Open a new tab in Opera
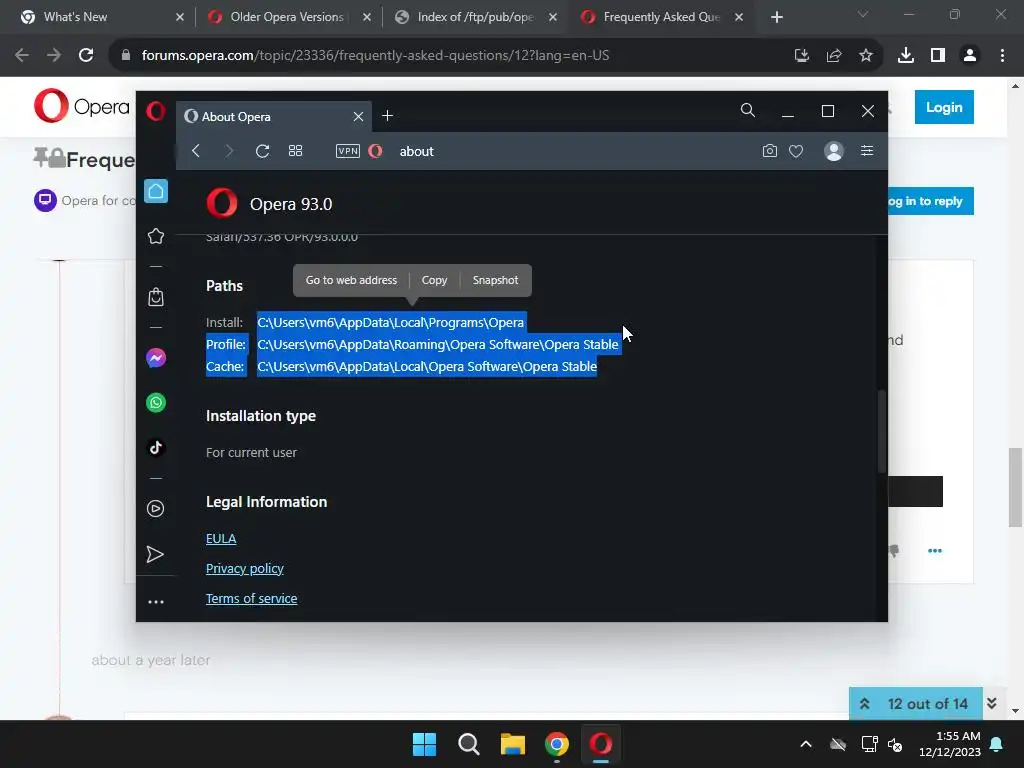Viewport: 1024px width, 768px height. pyautogui.click(x=387, y=116)
